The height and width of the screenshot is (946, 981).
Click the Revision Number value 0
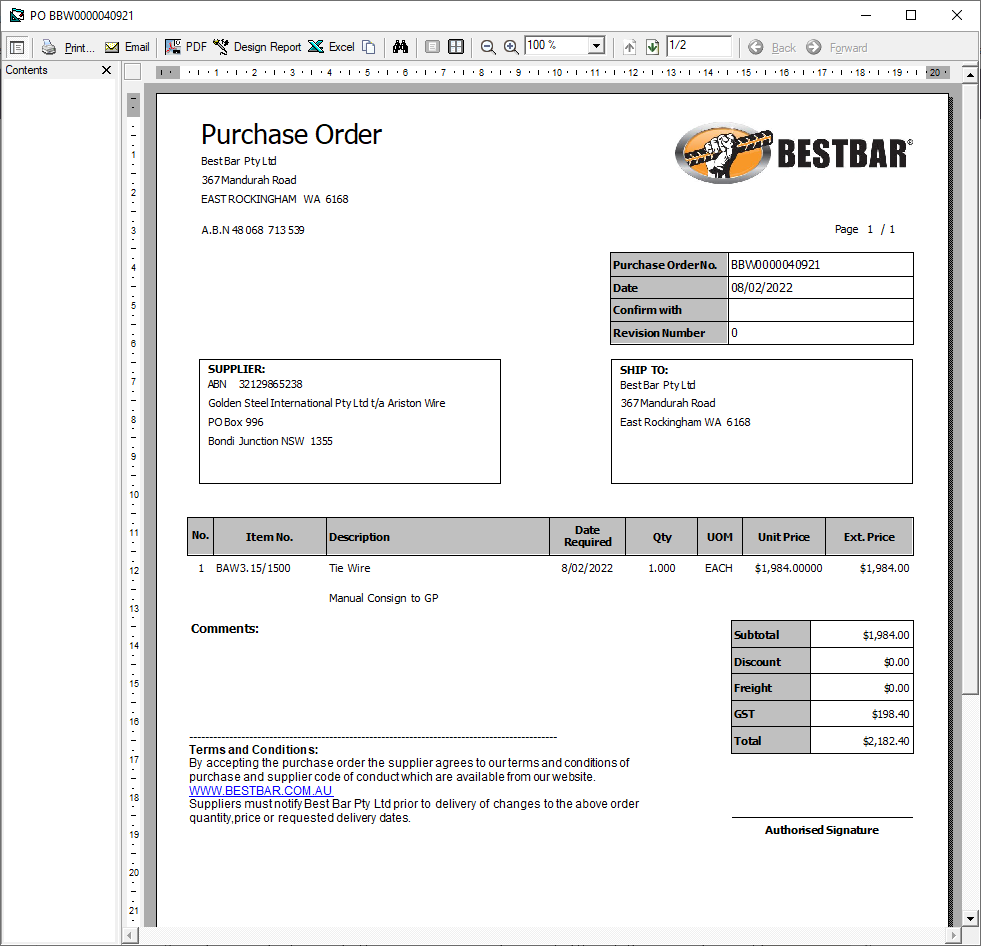[734, 333]
